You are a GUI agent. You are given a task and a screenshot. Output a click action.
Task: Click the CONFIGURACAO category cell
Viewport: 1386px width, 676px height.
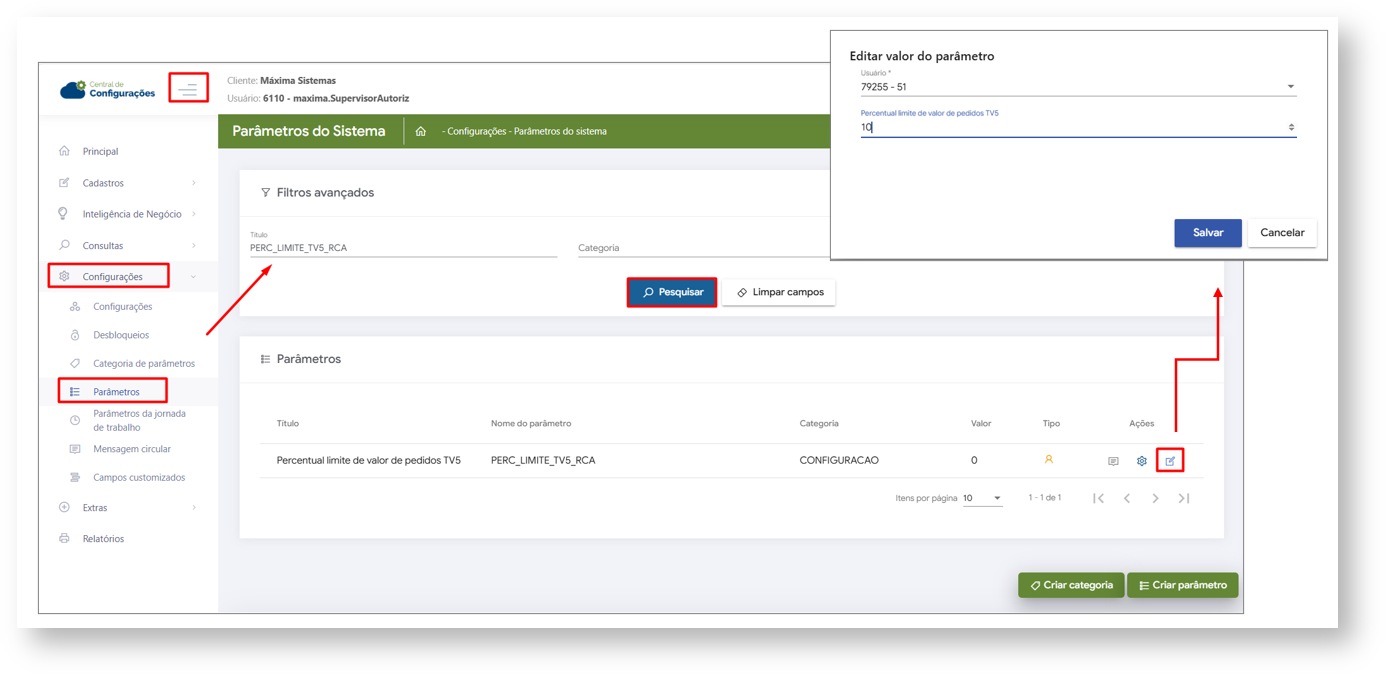click(x=839, y=461)
